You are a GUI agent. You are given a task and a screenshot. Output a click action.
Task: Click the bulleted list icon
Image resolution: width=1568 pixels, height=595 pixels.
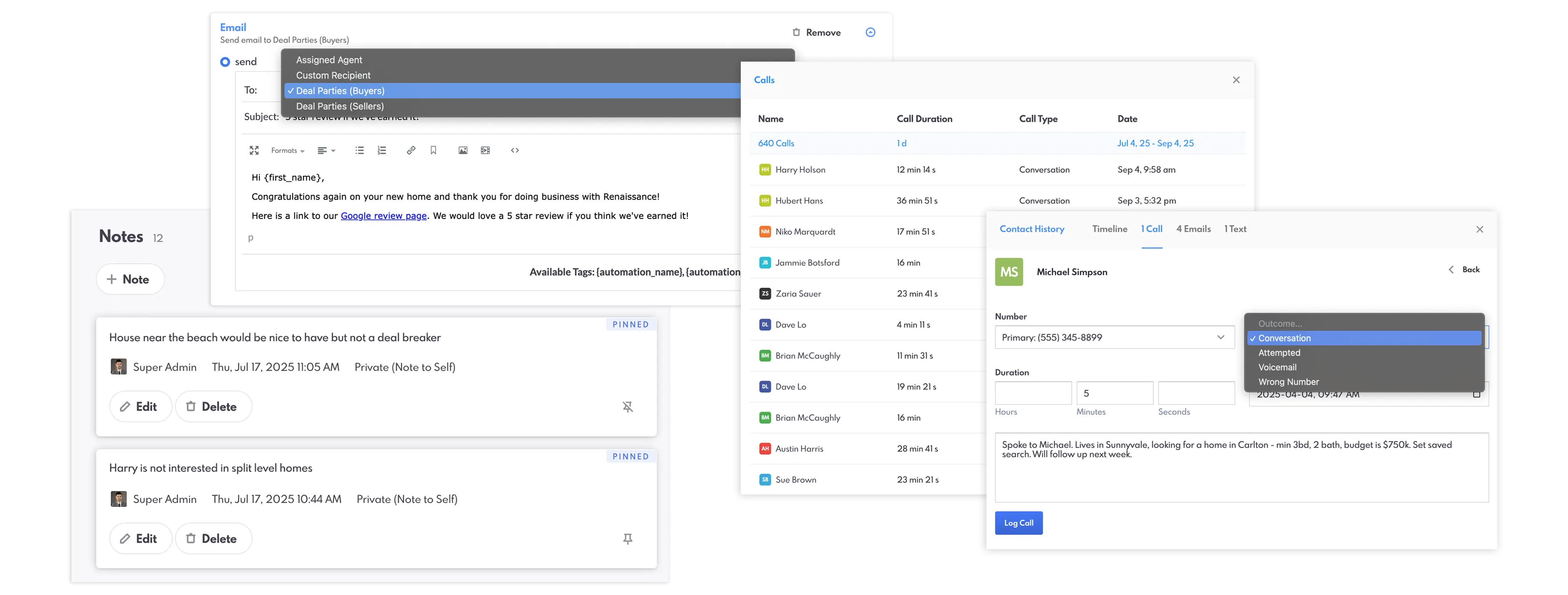(359, 150)
